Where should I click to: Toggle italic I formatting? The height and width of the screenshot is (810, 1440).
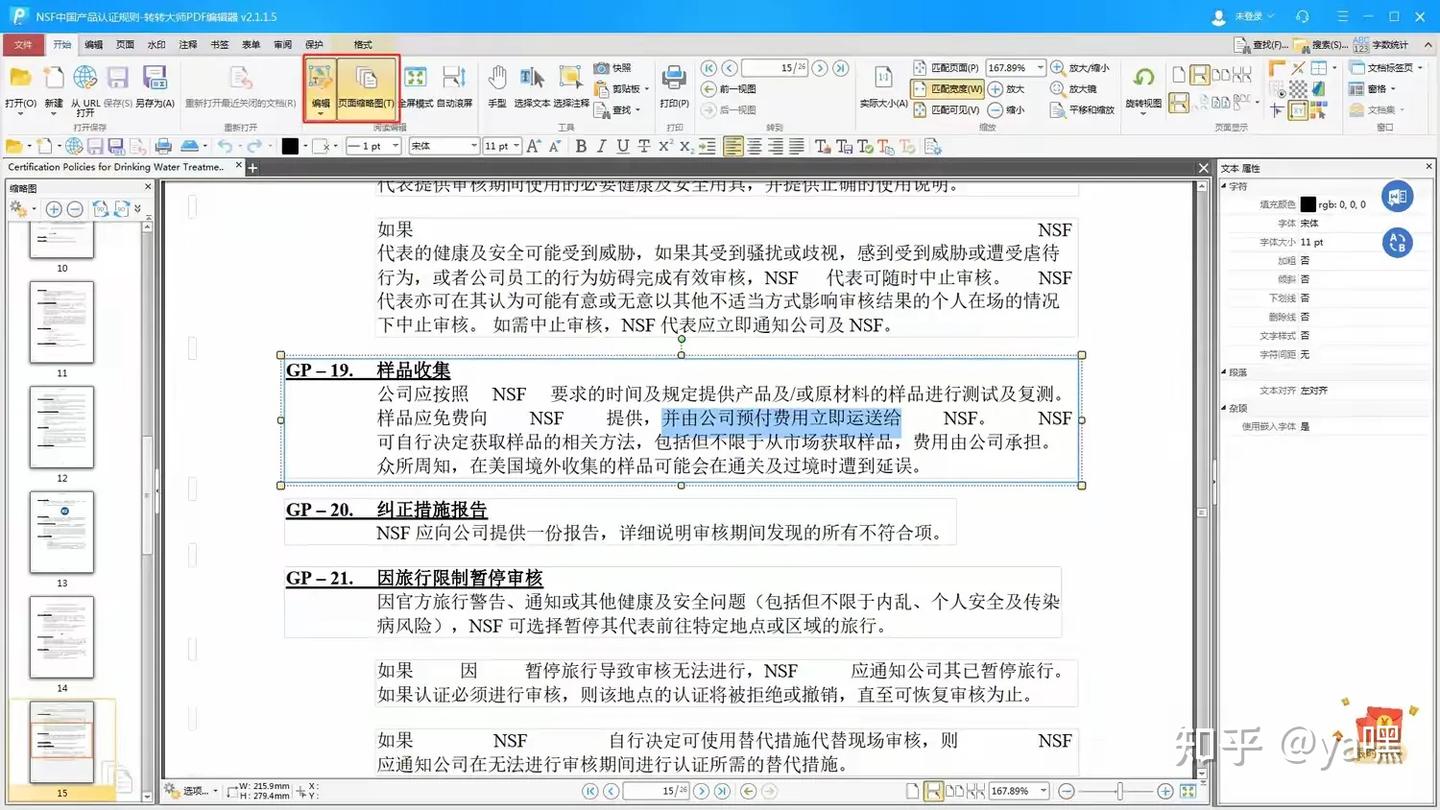click(601, 146)
